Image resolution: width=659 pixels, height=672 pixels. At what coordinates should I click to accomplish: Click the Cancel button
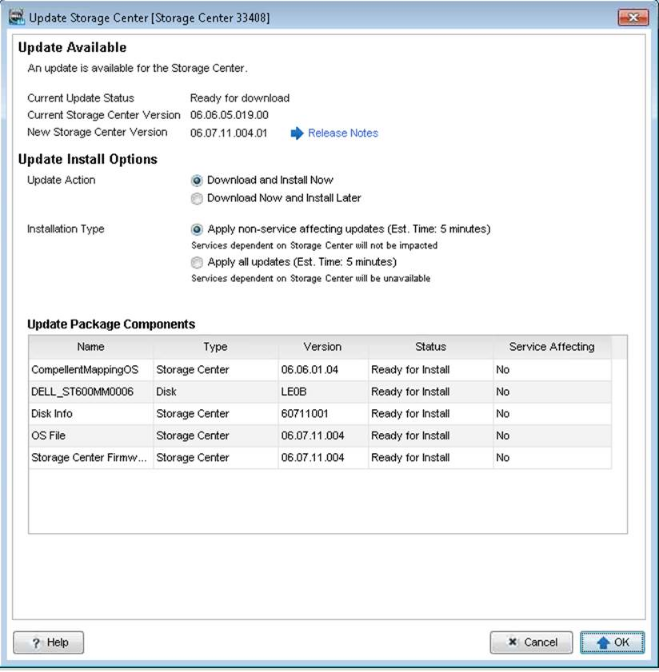click(x=531, y=642)
